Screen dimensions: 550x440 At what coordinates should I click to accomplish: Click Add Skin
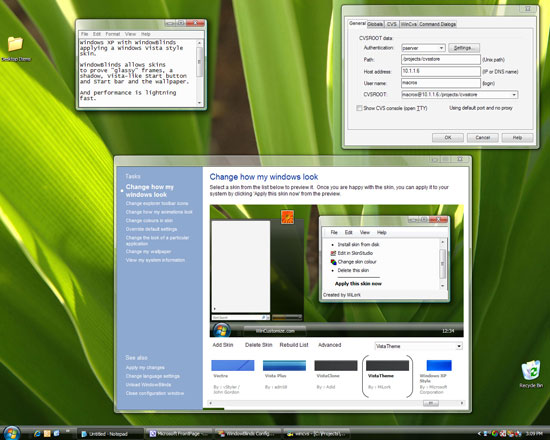(x=223, y=345)
